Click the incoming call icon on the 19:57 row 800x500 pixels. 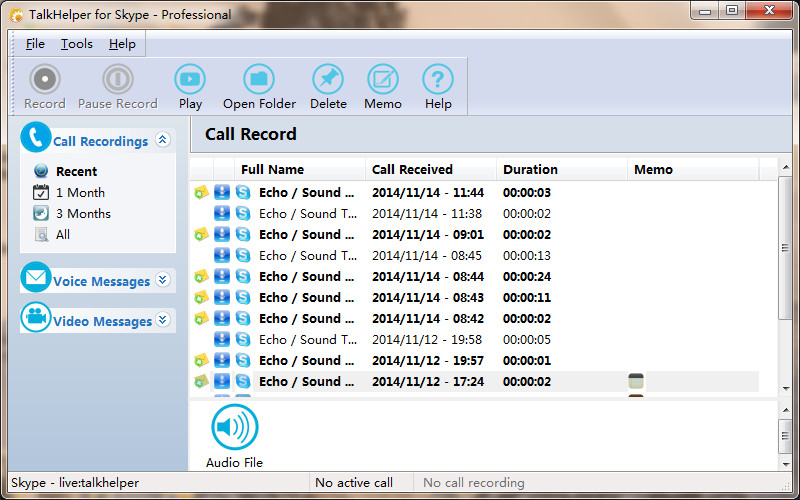(222, 360)
